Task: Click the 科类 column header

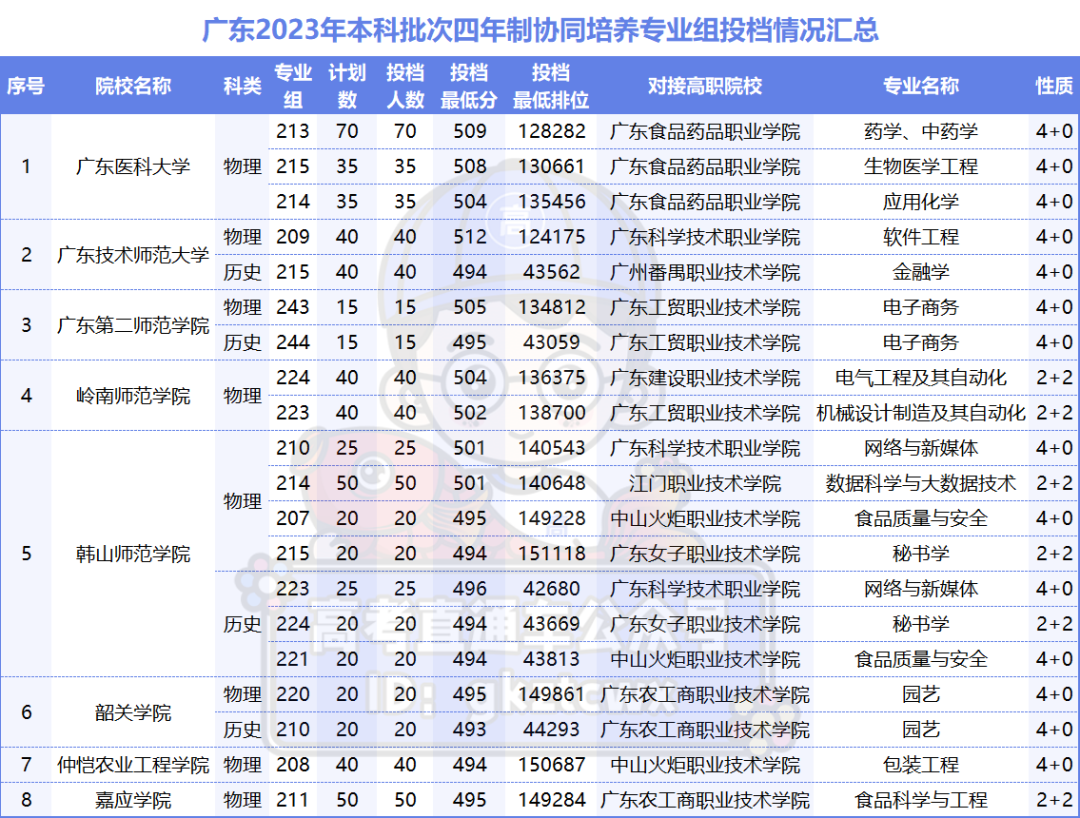Action: coord(242,86)
